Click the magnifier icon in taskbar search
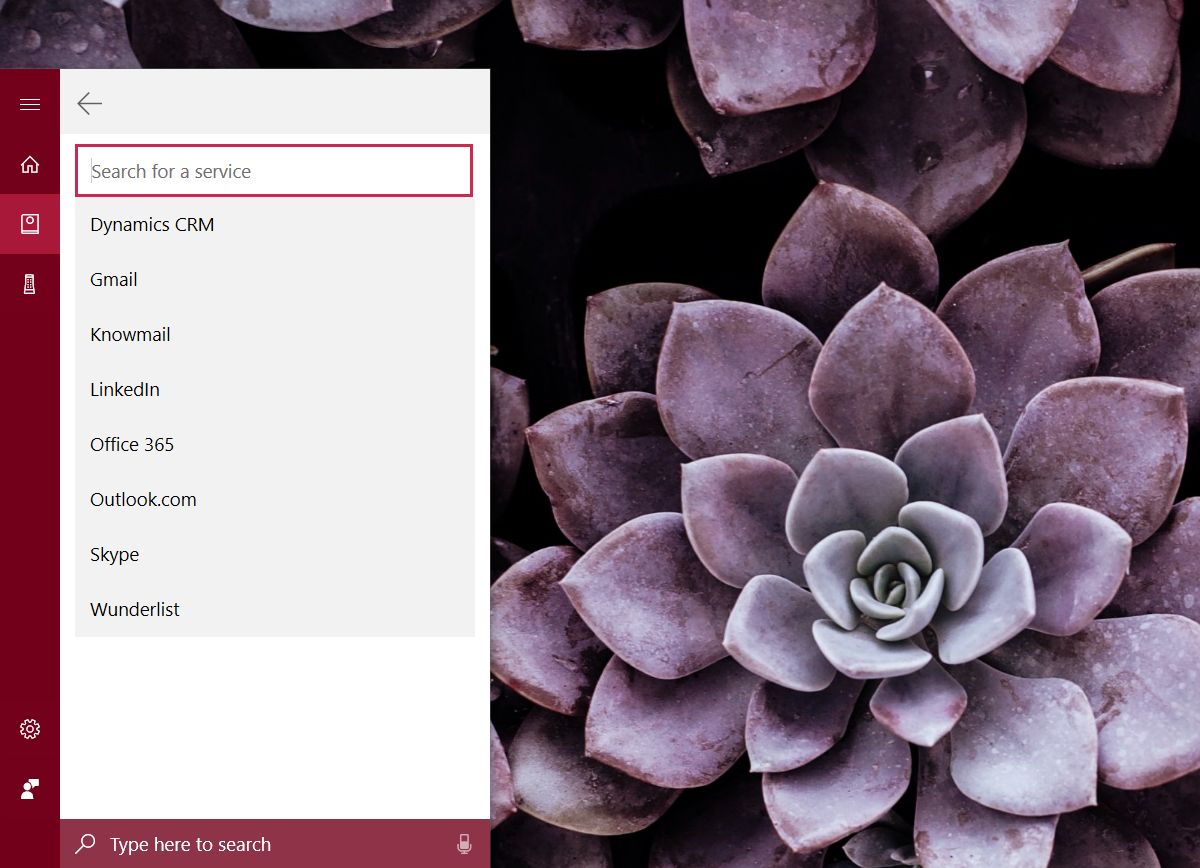The height and width of the screenshot is (868, 1200). (x=86, y=844)
